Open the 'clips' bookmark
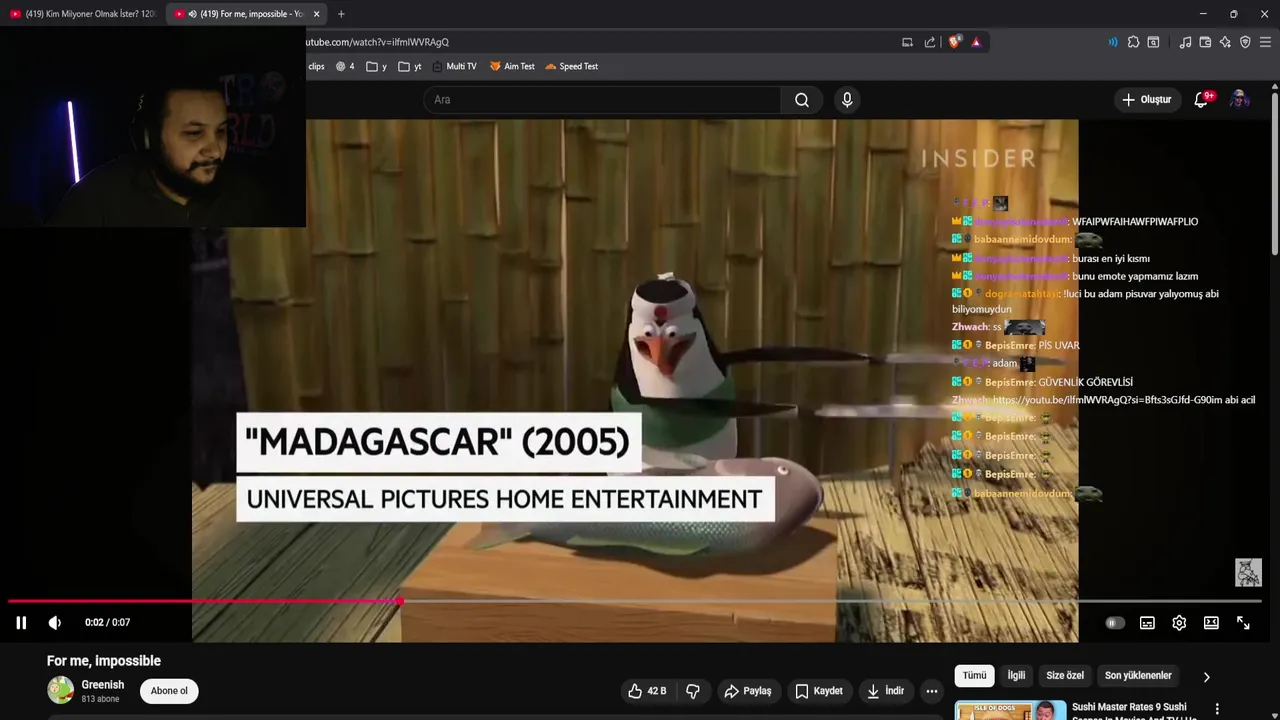1280x720 pixels. [x=316, y=66]
